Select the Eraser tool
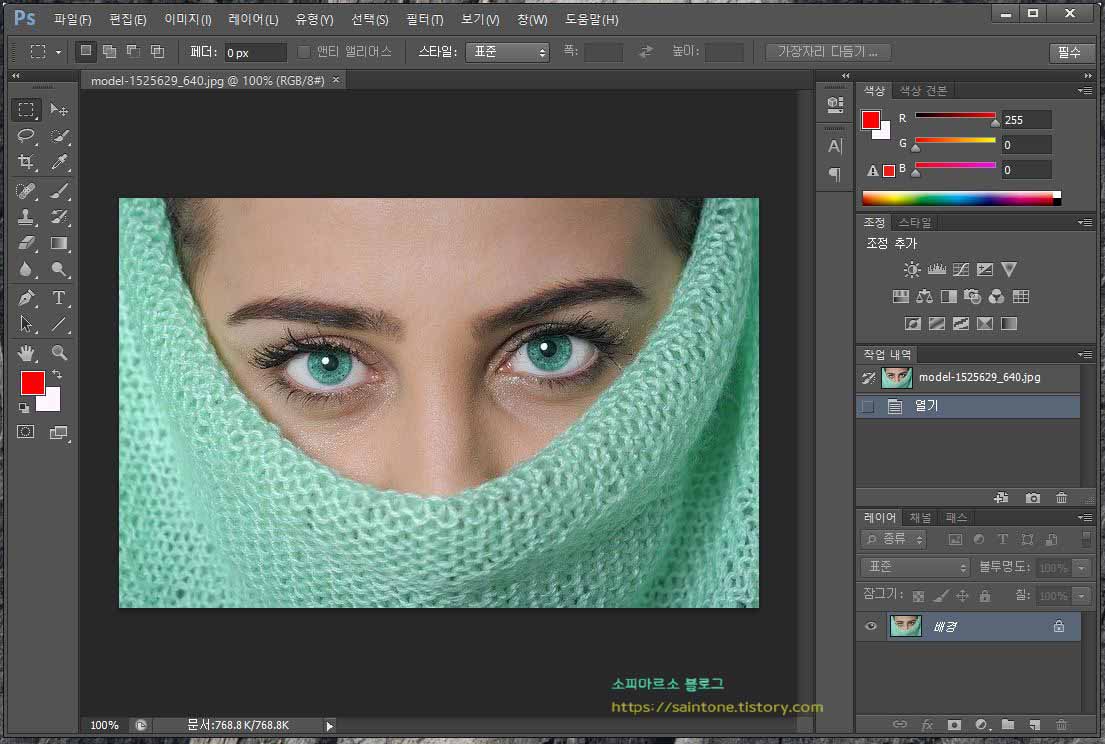The height and width of the screenshot is (744, 1105). pos(26,243)
